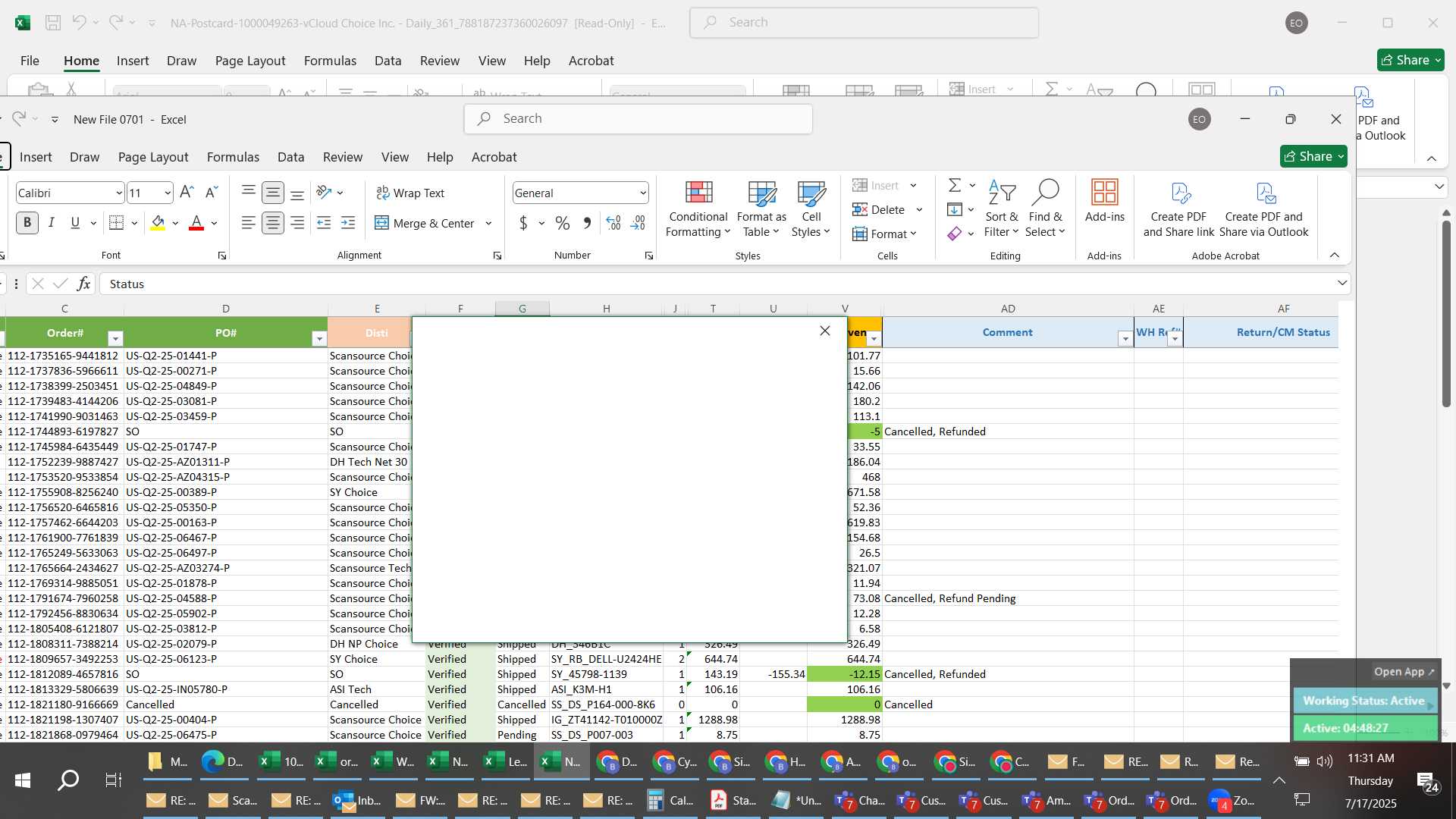This screenshot has width=1456, height=819.
Task: Open Format as Table gallery
Action: (x=761, y=209)
